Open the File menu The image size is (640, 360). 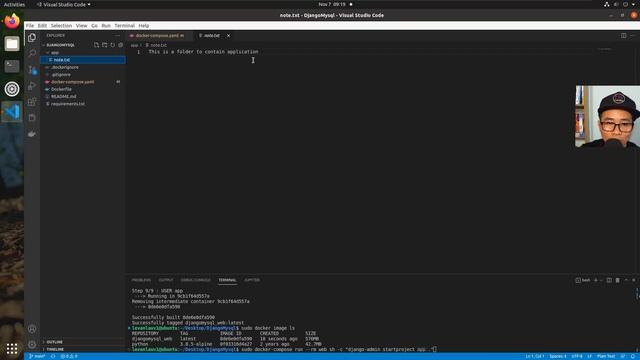click(x=30, y=25)
